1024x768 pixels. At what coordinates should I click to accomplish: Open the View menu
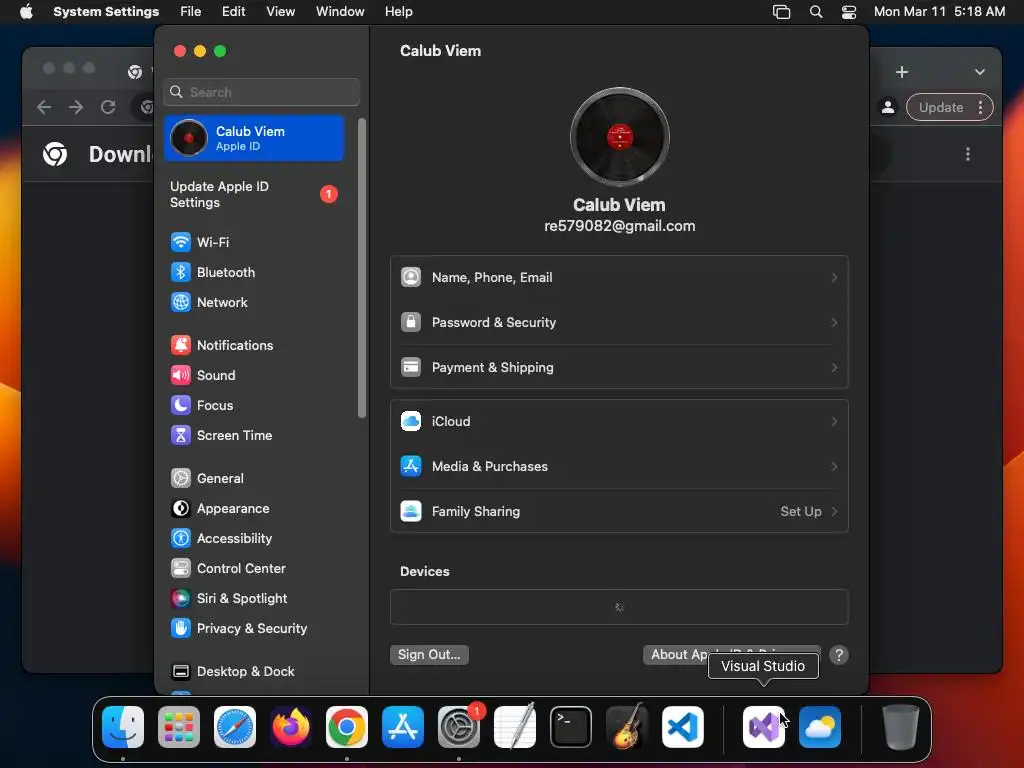coord(281,12)
